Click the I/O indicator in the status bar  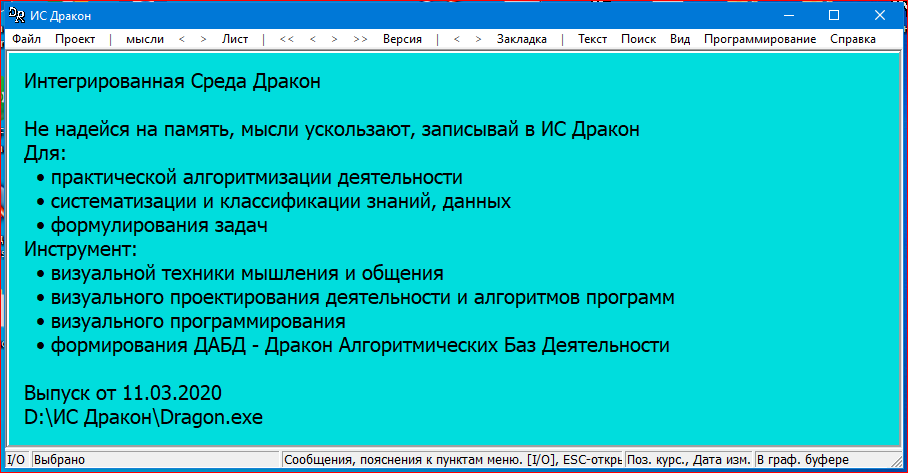tap(16, 460)
